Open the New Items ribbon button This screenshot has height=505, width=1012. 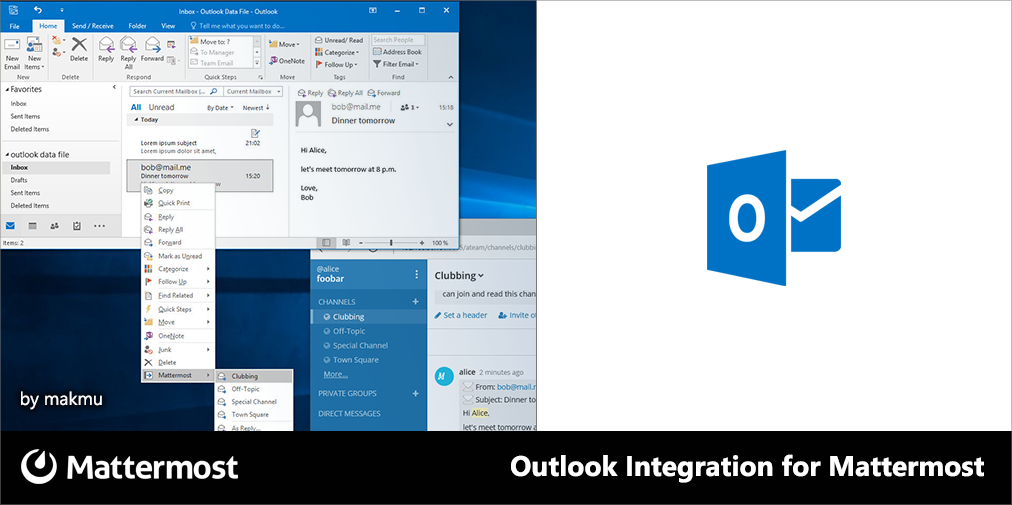pyautogui.click(x=34, y=53)
